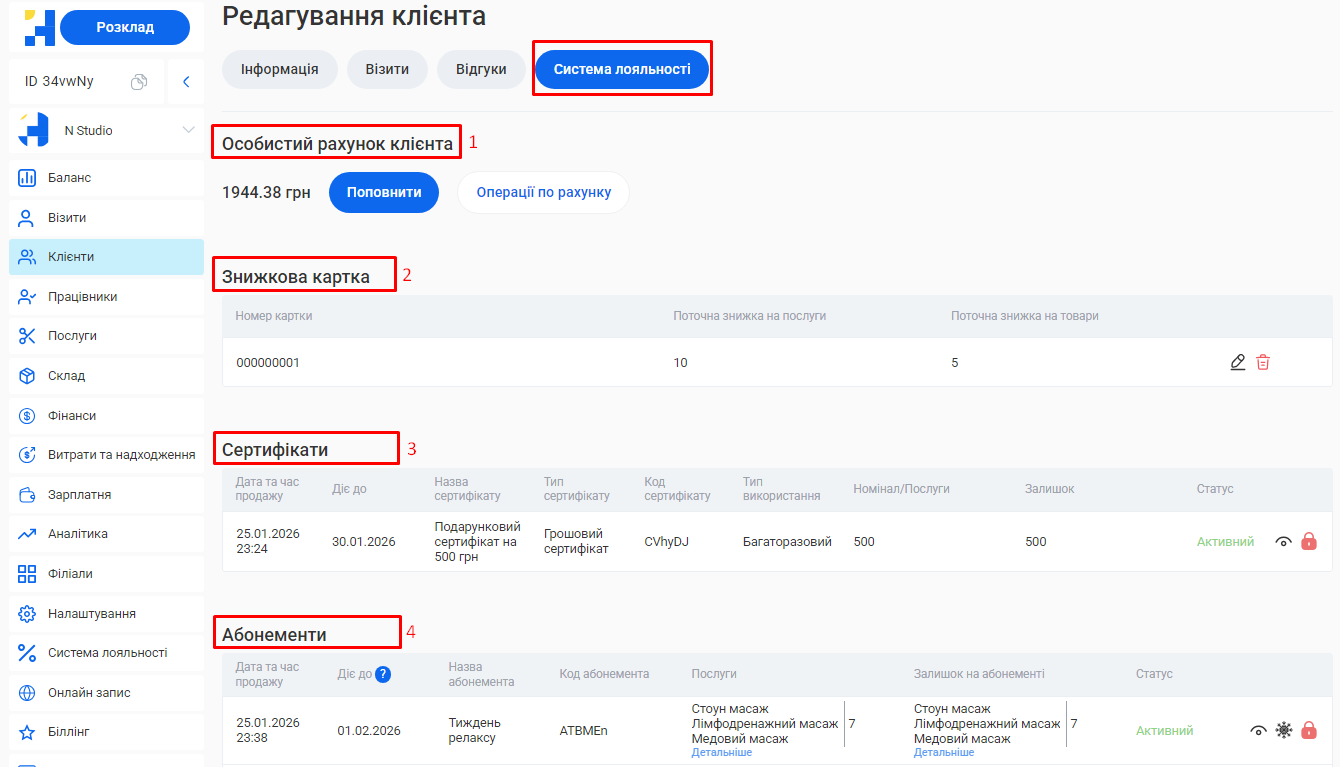Open Операції по рахунку
Screen dimensions: 1340x767
coord(543,192)
